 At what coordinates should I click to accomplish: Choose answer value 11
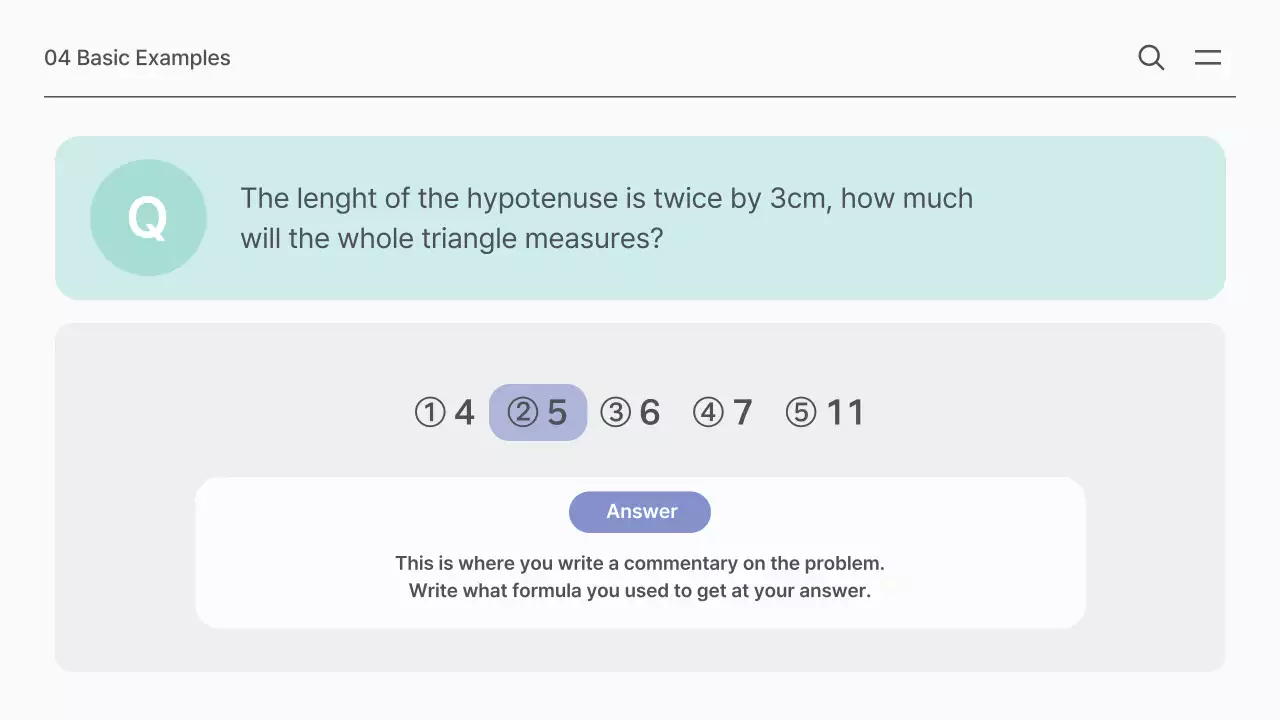pos(845,412)
